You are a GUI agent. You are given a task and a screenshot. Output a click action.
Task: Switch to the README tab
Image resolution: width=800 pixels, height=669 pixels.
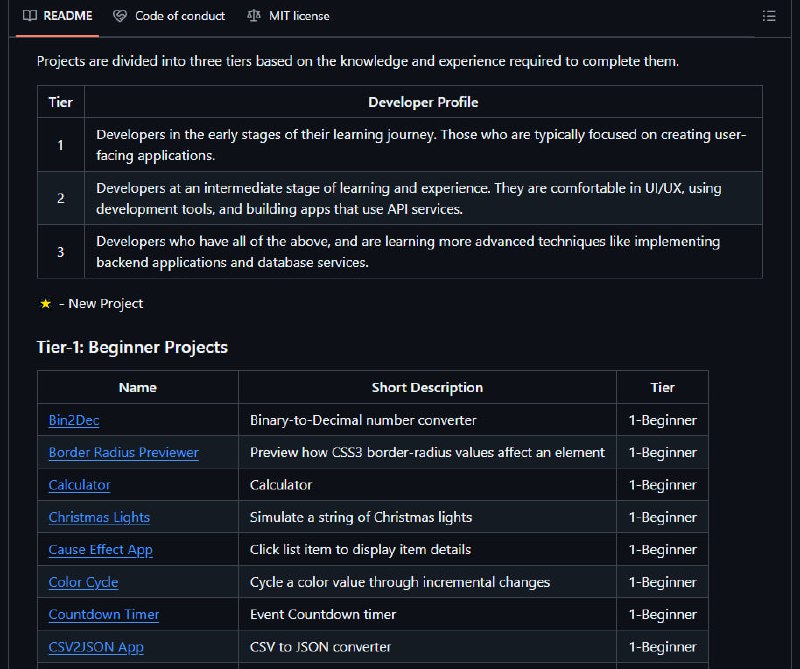(x=58, y=16)
